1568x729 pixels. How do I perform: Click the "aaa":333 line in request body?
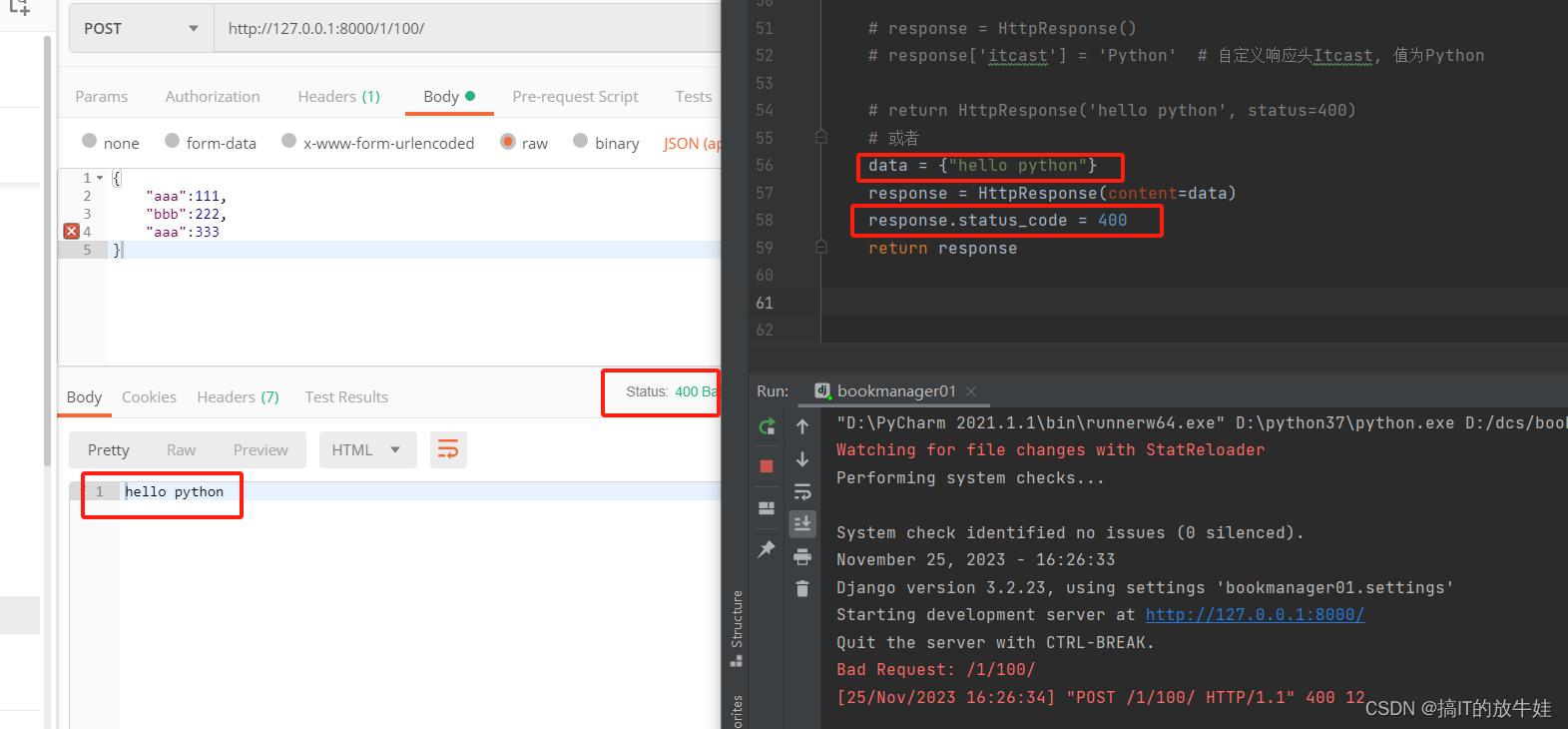tap(183, 232)
